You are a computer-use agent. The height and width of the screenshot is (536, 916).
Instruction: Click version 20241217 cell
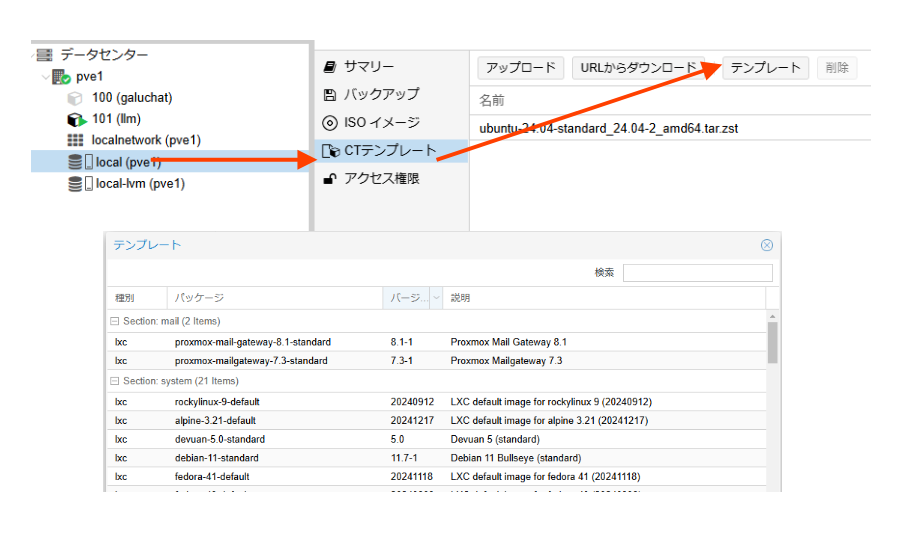point(412,420)
